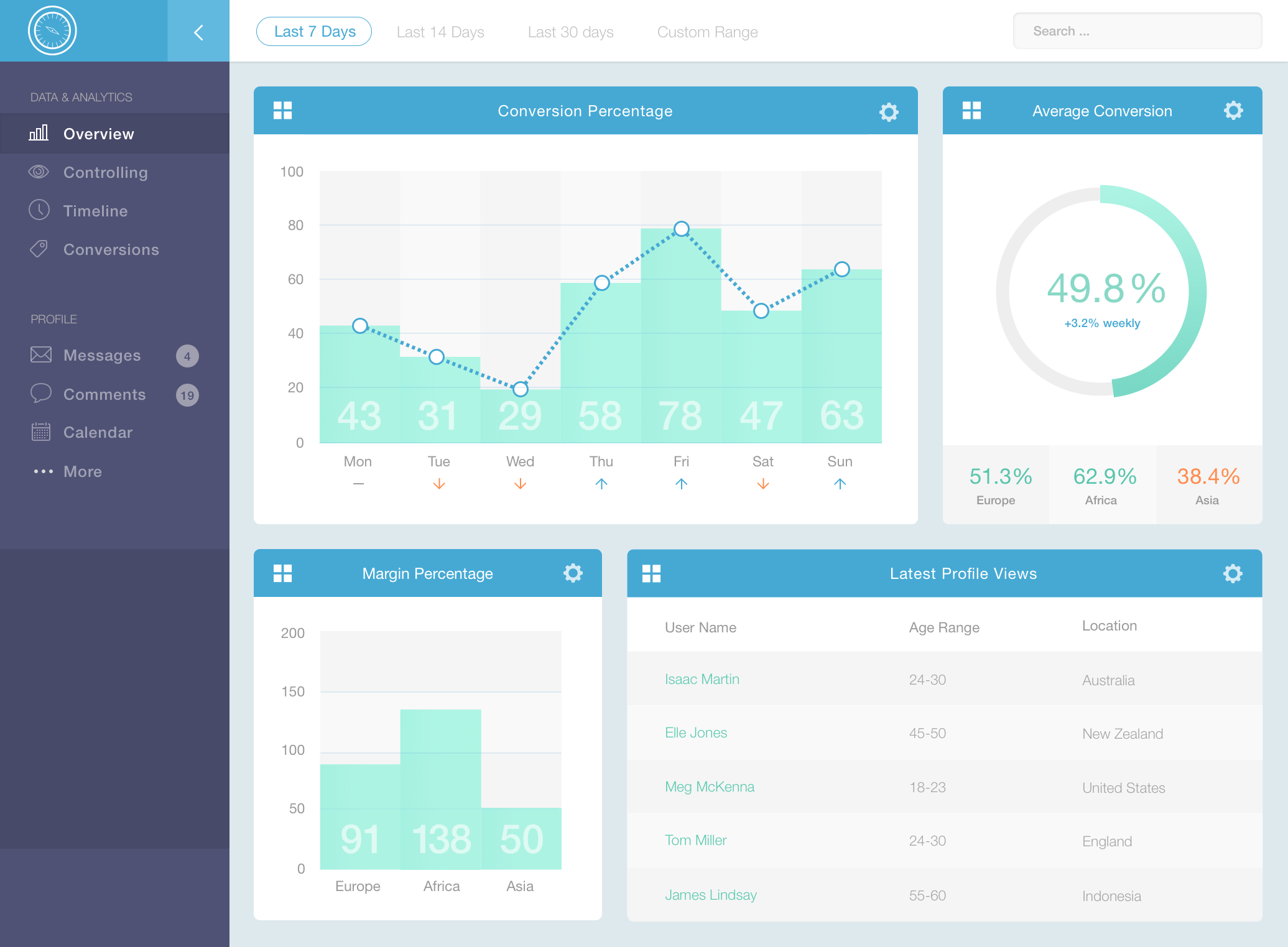The image size is (1288, 947).
Task: Click the Latest Profile Views gear icon
Action: (x=1232, y=573)
